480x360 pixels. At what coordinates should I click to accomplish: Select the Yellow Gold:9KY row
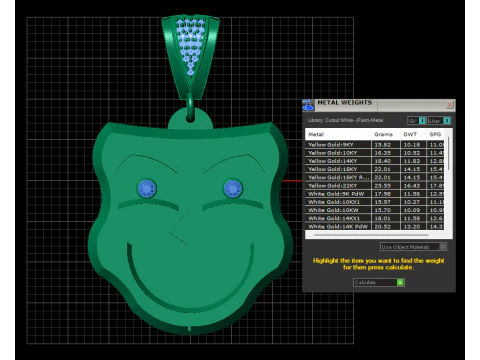(375, 145)
